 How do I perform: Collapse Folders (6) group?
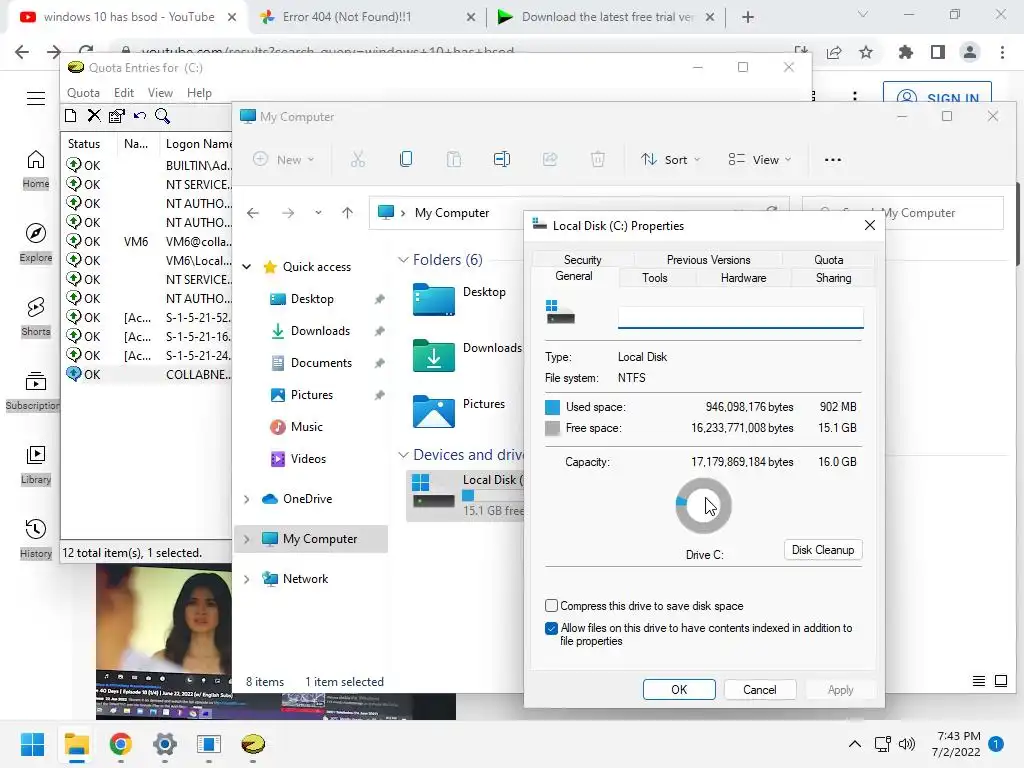point(404,260)
